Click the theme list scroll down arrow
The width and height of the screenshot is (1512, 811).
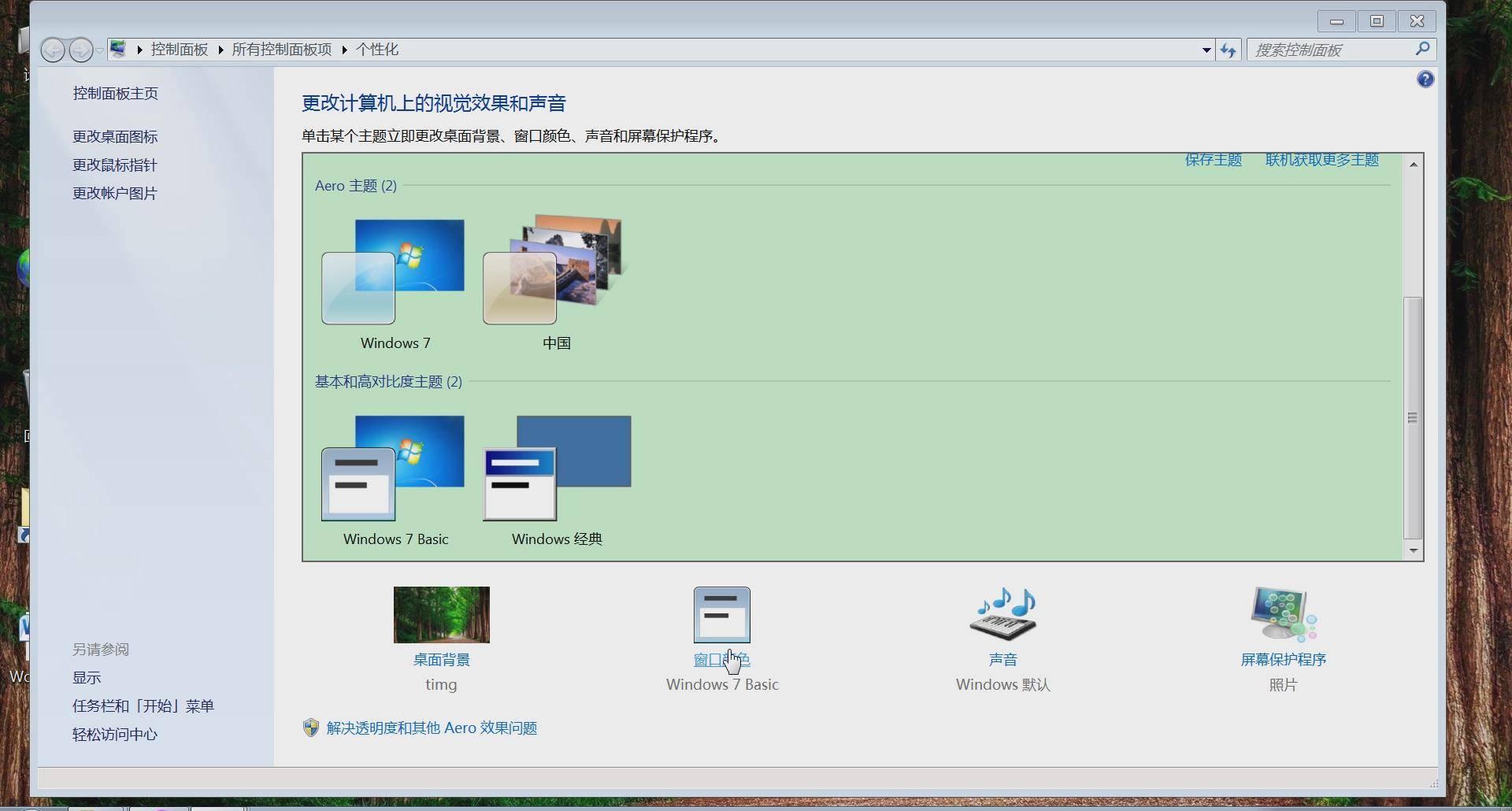1414,551
